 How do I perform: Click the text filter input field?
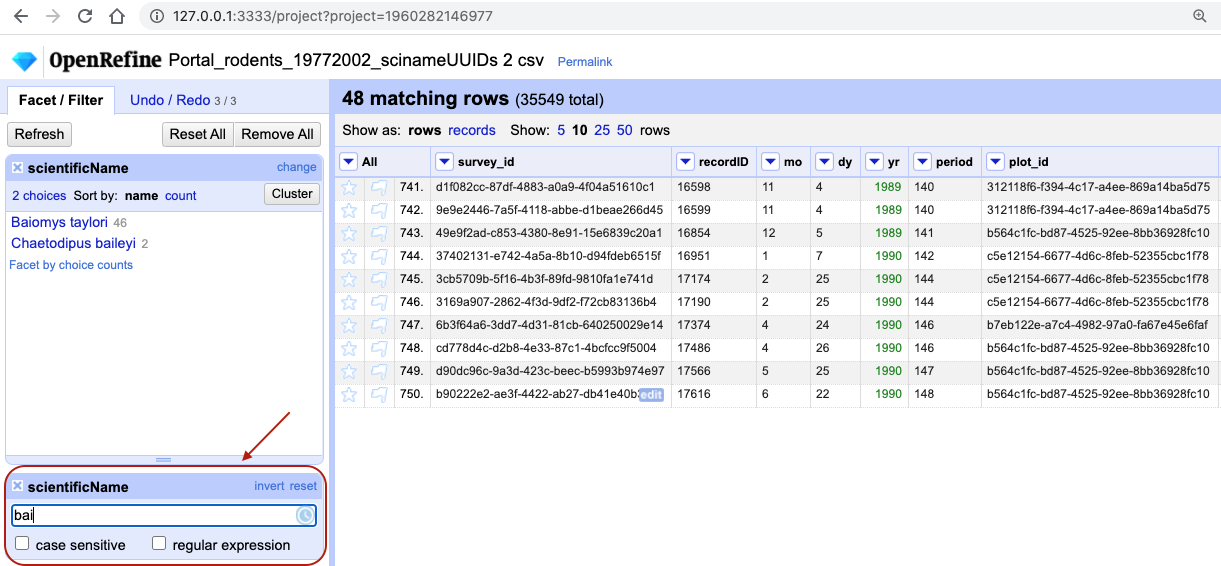coord(153,516)
